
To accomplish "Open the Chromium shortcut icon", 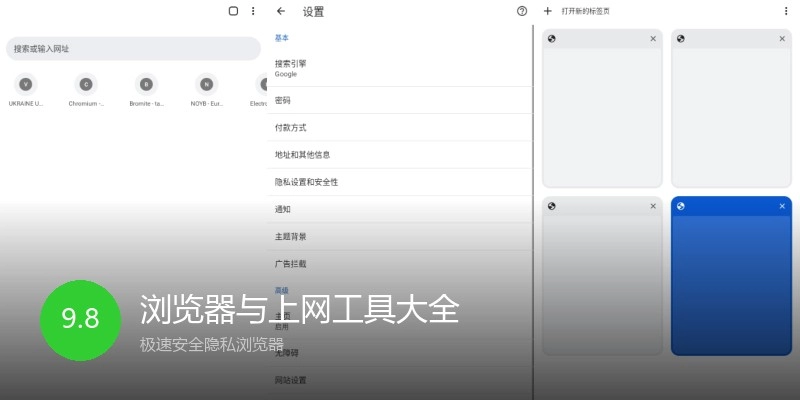I will (86, 84).
